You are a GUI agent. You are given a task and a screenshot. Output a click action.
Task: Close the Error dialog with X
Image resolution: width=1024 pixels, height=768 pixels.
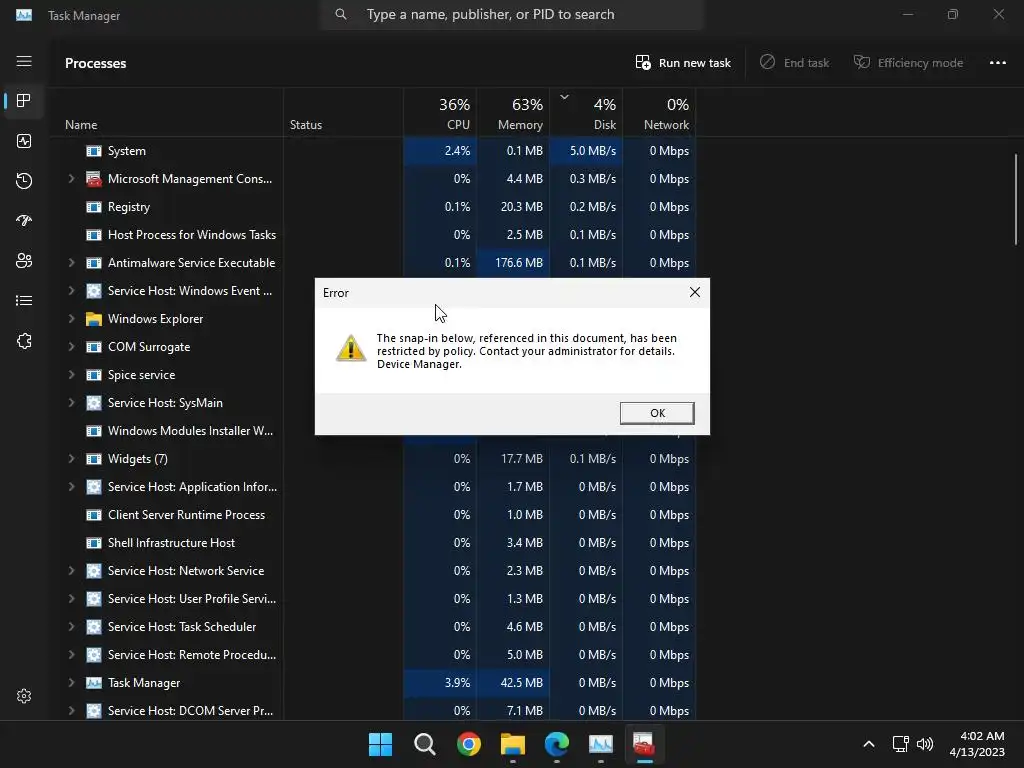pyautogui.click(x=695, y=293)
